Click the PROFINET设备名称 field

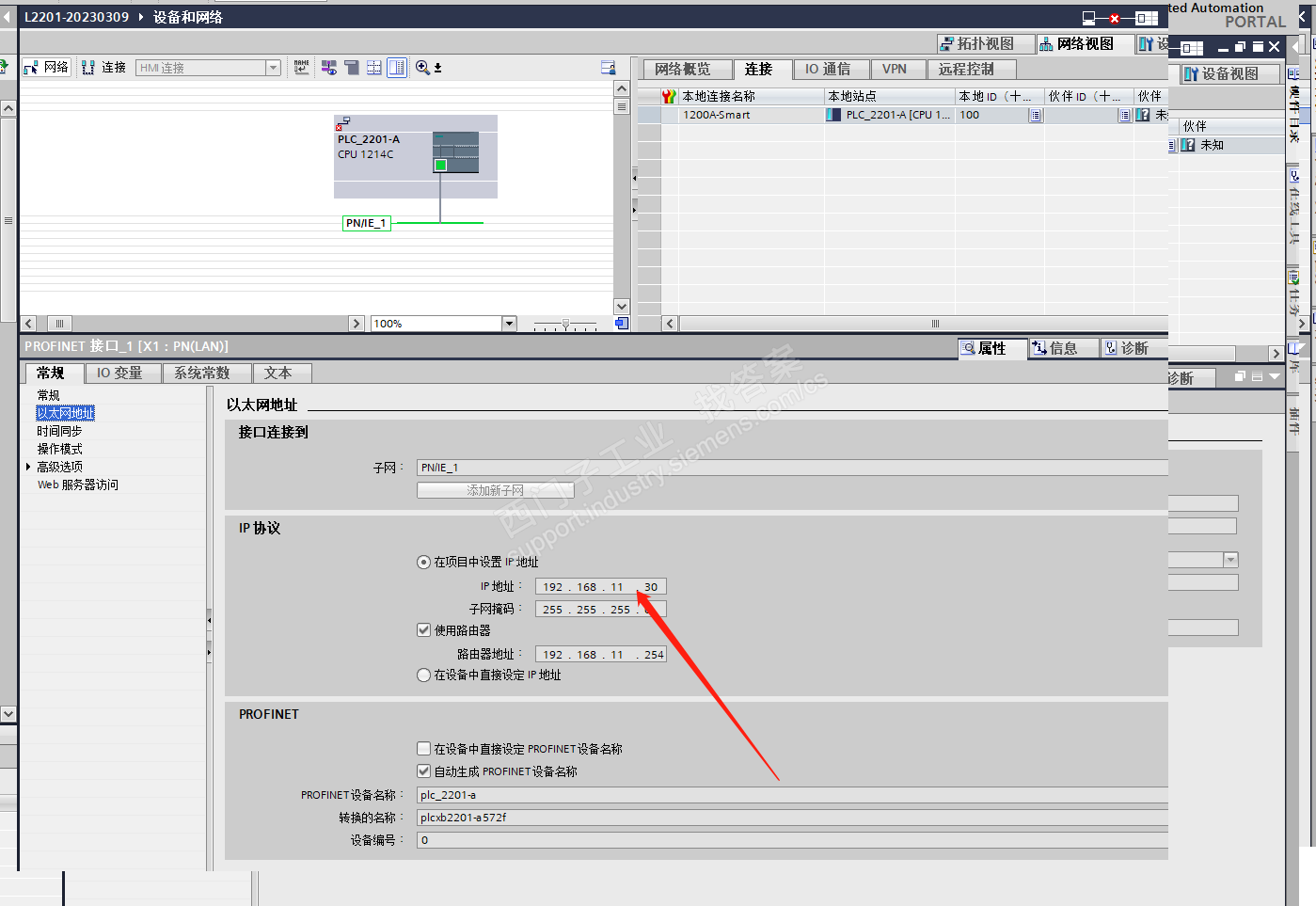(x=792, y=795)
